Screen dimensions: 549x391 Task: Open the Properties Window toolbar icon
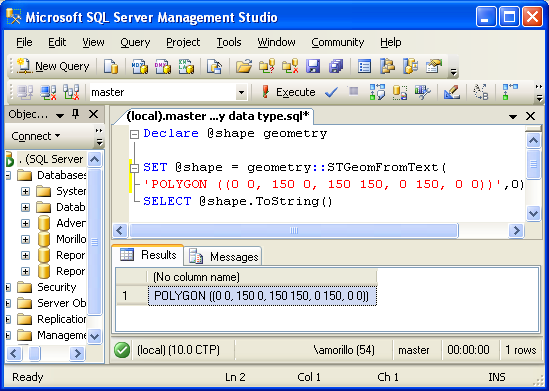[x=434, y=66]
